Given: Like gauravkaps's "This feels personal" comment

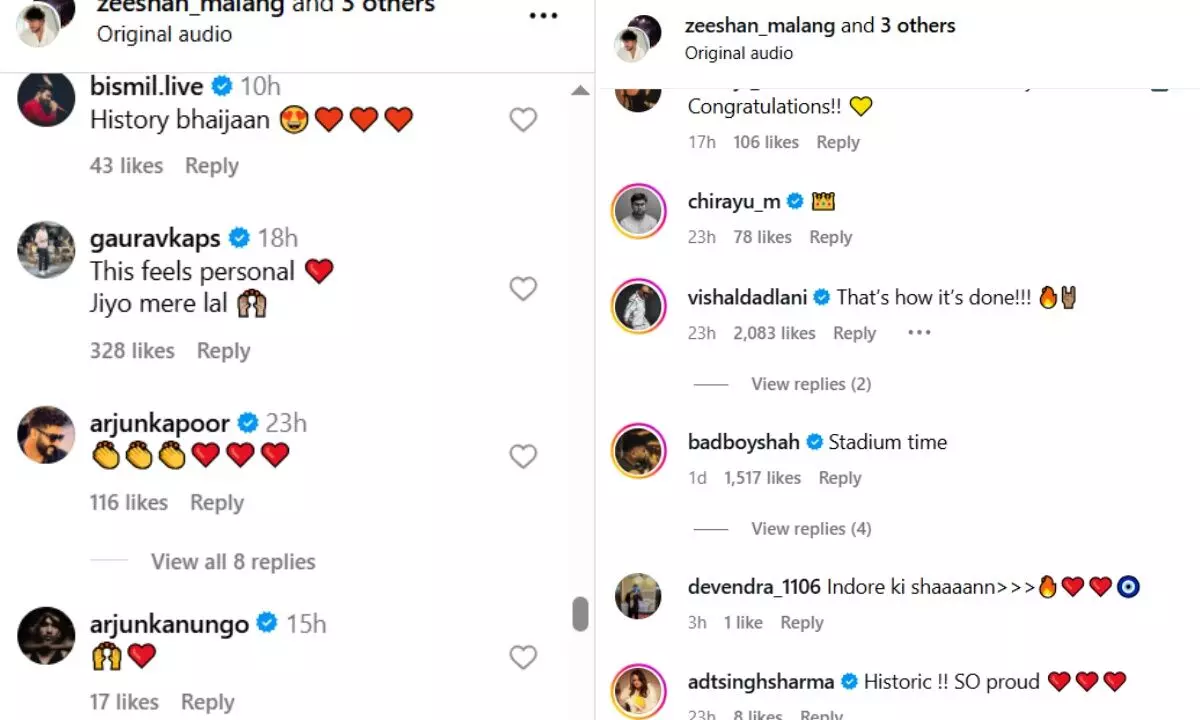Looking at the screenshot, I should pos(523,289).
